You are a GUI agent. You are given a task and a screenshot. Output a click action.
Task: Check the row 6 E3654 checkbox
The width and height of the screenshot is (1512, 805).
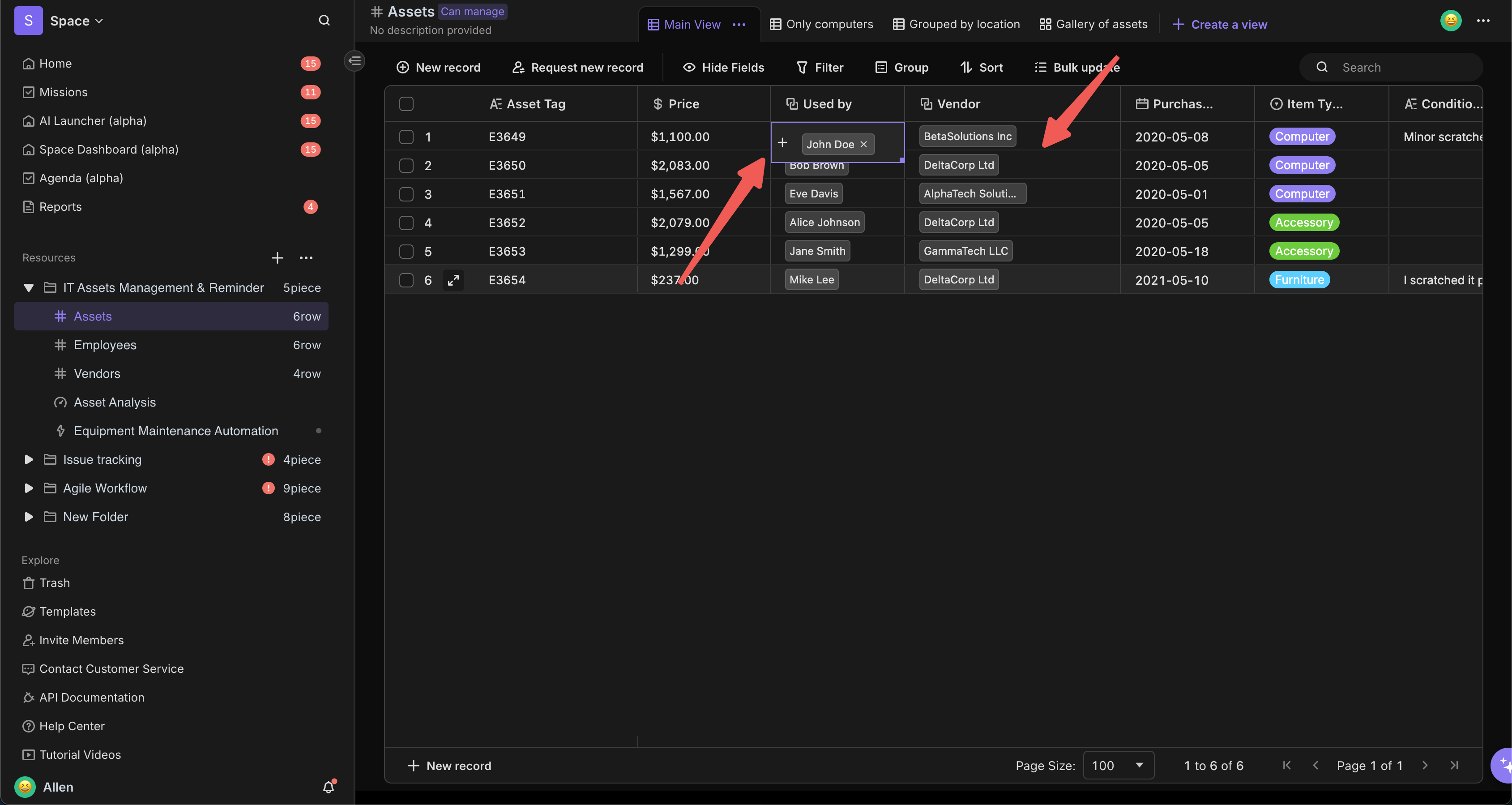click(x=406, y=280)
